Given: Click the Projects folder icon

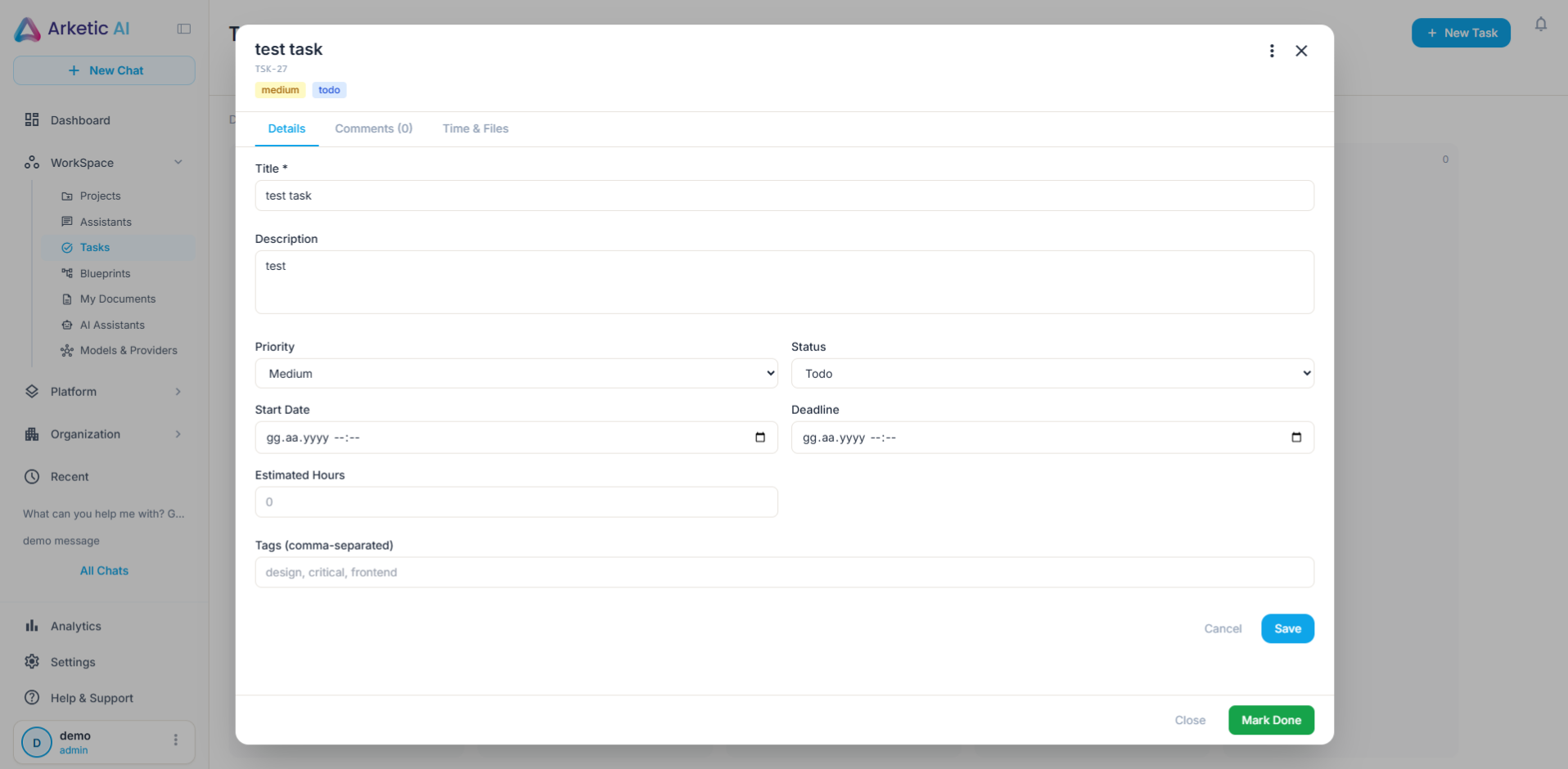Looking at the screenshot, I should (x=67, y=196).
